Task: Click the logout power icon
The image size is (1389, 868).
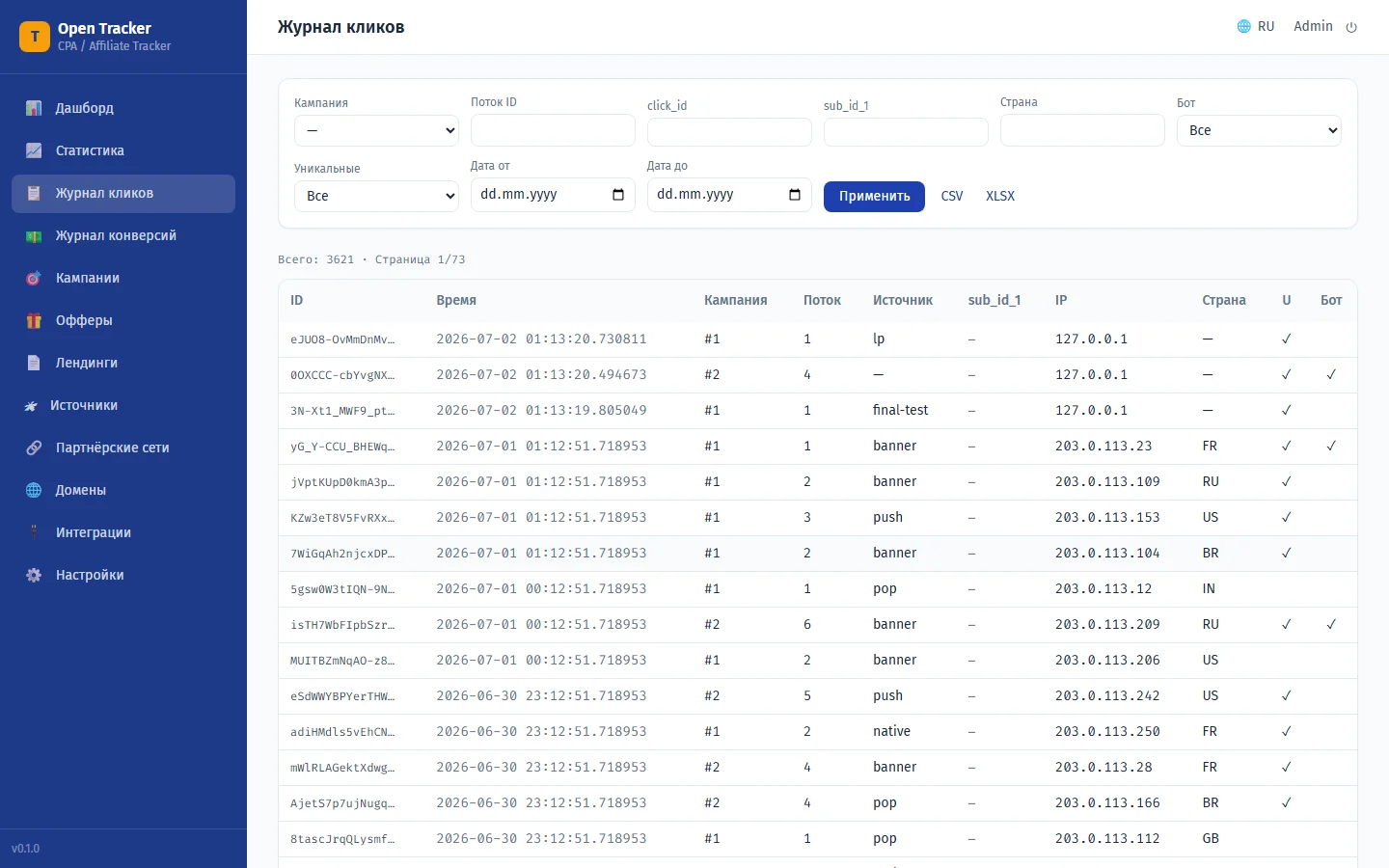Action: point(1351,27)
